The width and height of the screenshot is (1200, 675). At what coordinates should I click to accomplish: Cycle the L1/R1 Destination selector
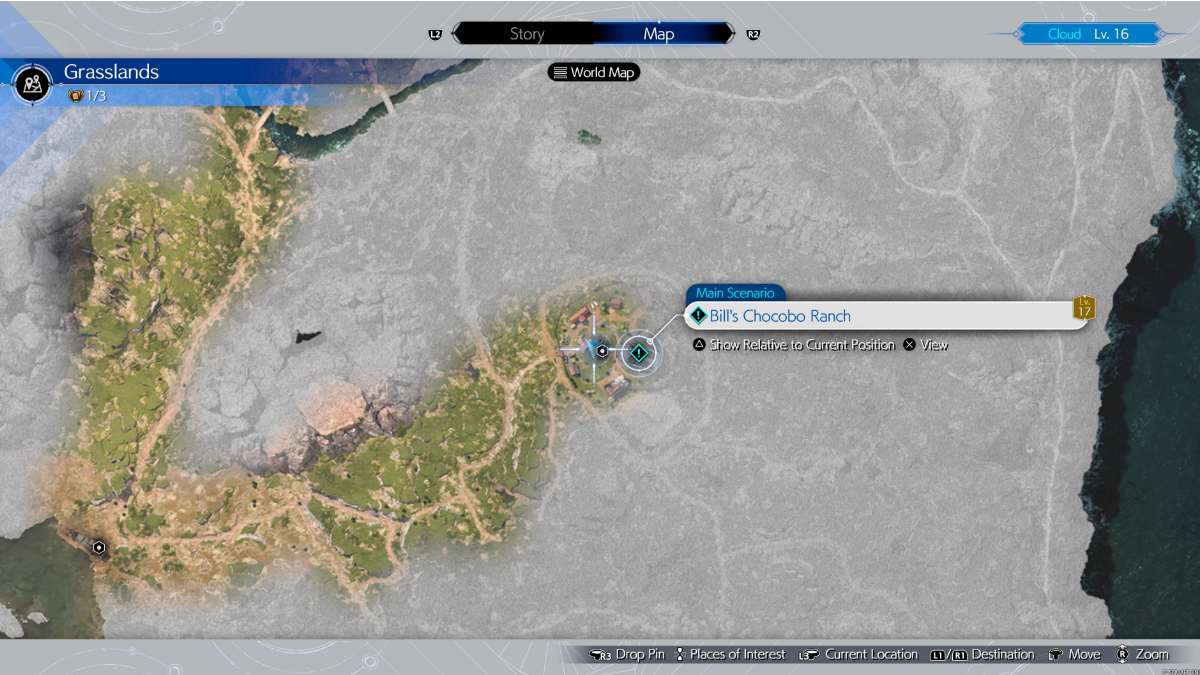(x=982, y=654)
